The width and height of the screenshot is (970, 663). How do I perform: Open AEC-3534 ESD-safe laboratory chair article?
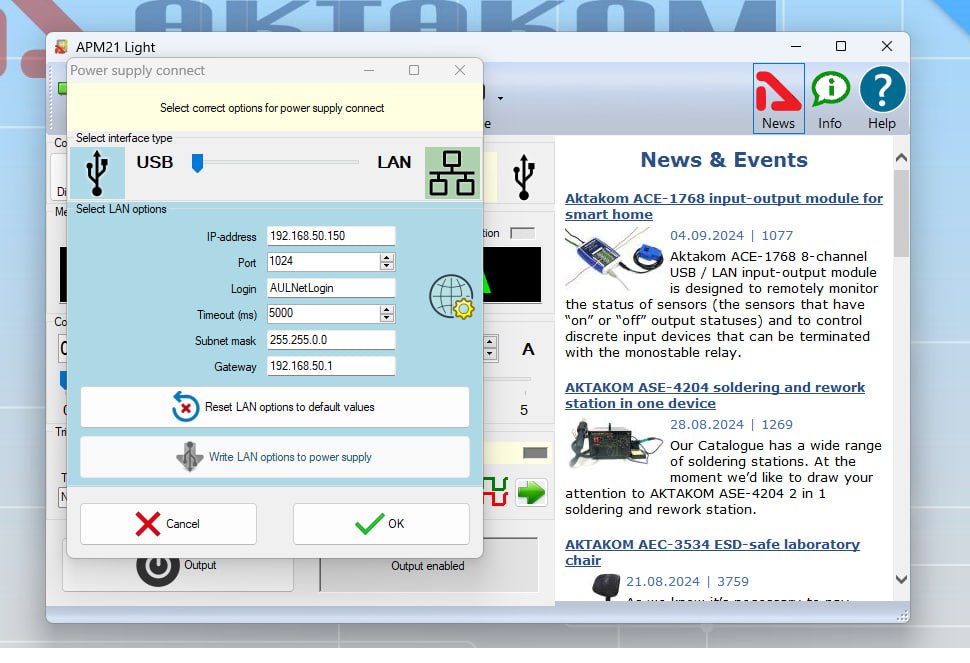click(713, 552)
